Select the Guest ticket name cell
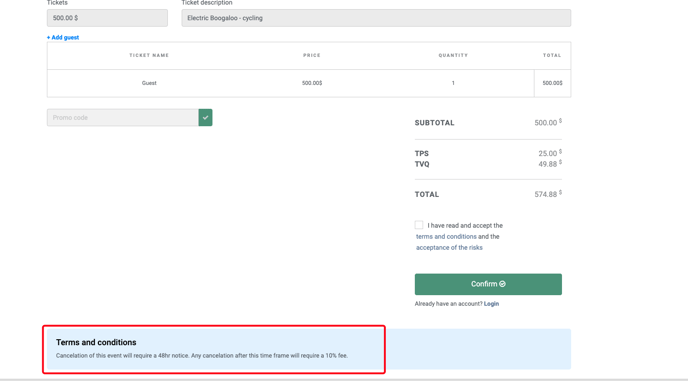 click(149, 83)
